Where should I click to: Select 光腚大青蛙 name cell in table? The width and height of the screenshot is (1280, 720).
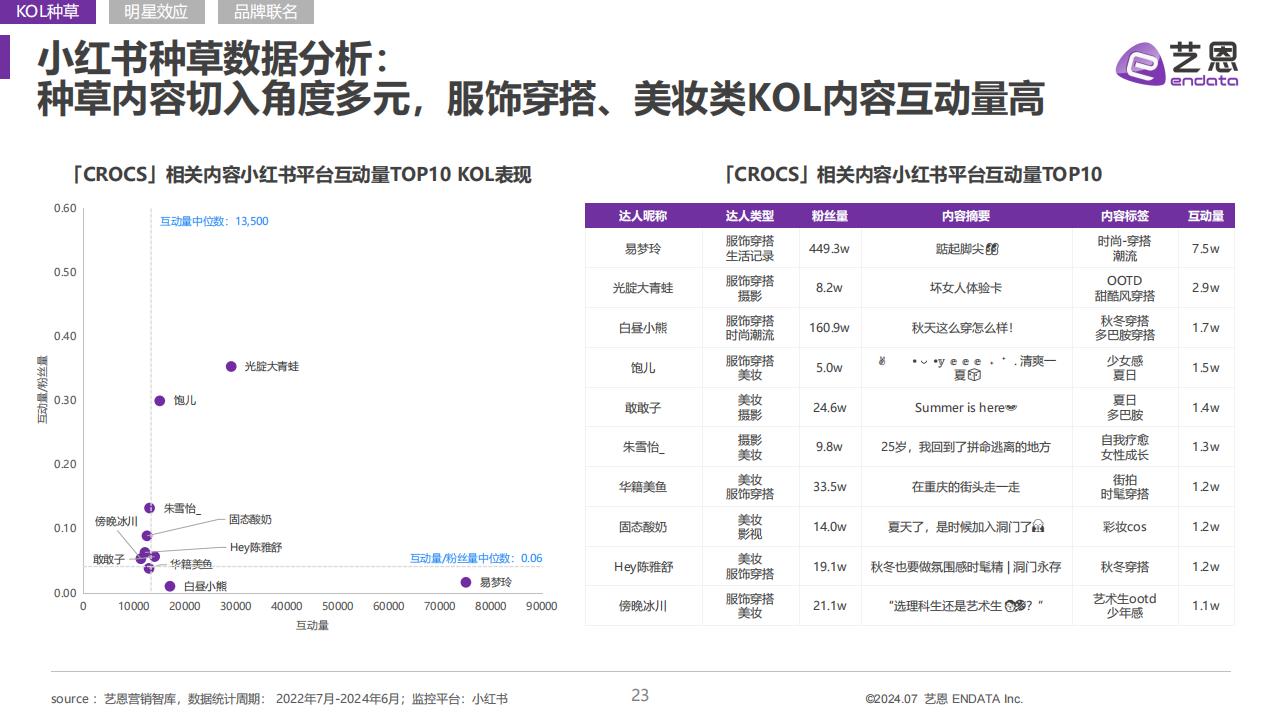643,288
